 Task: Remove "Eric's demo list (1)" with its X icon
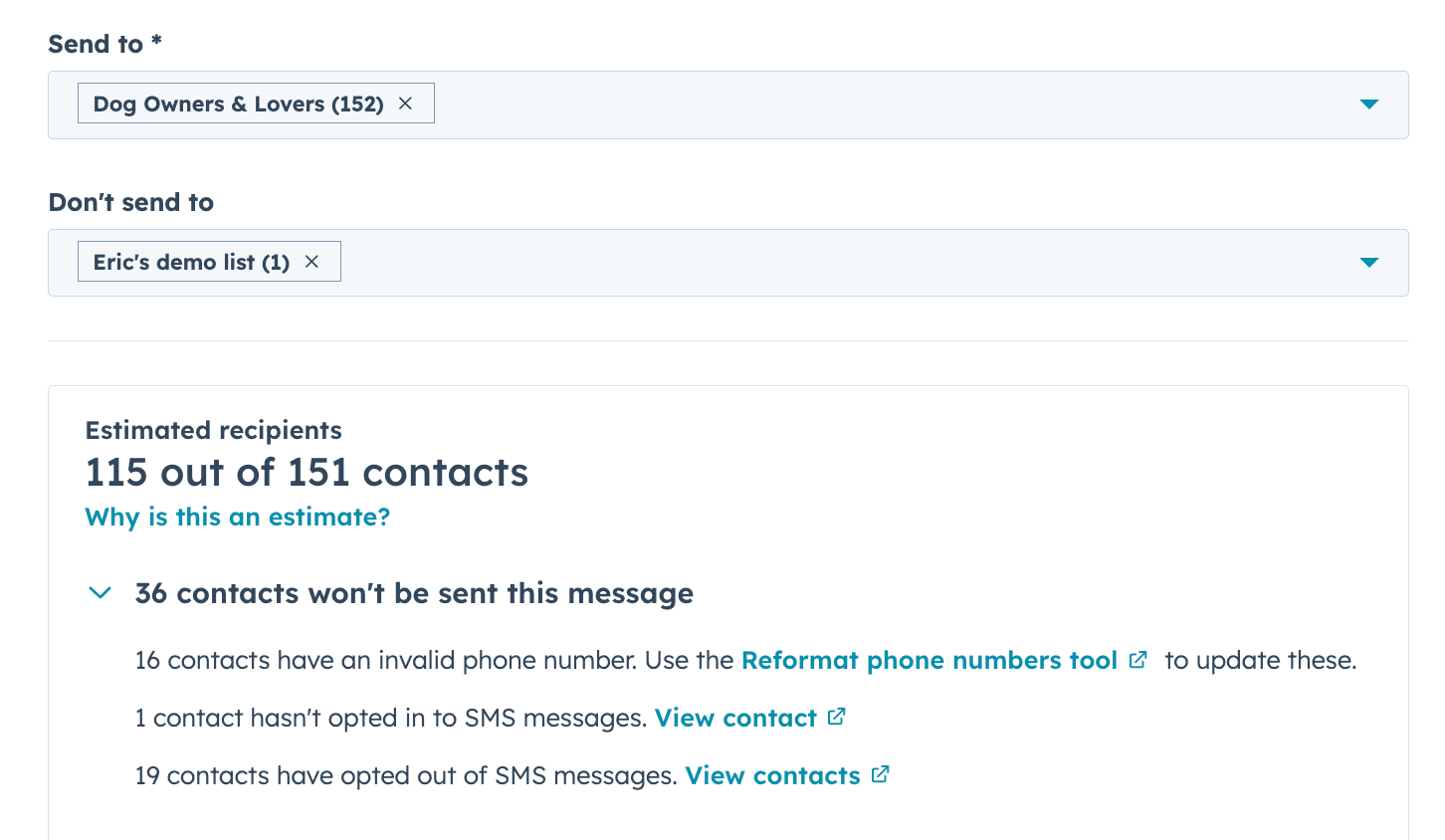point(311,262)
